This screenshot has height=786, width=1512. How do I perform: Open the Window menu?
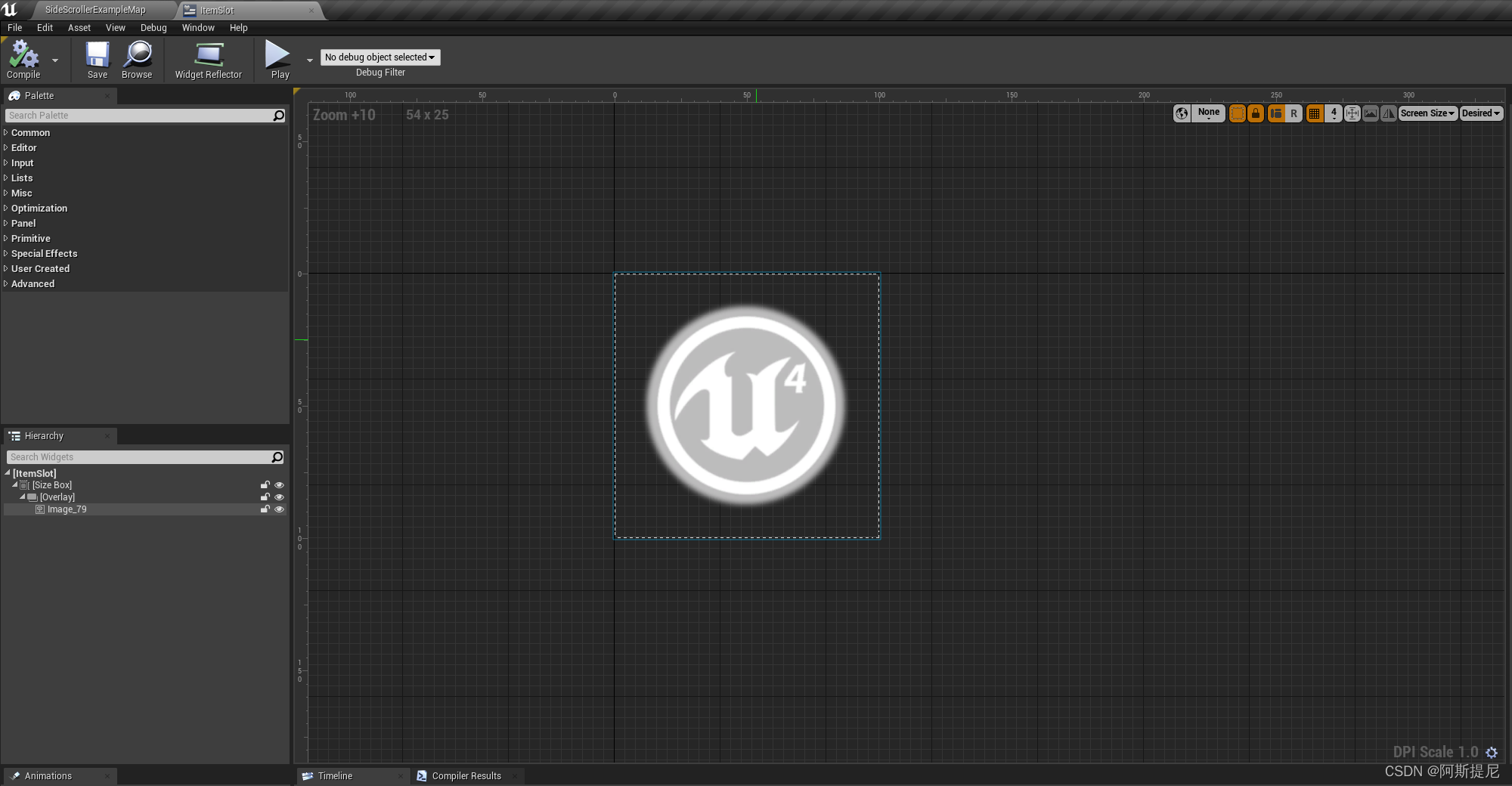click(198, 28)
